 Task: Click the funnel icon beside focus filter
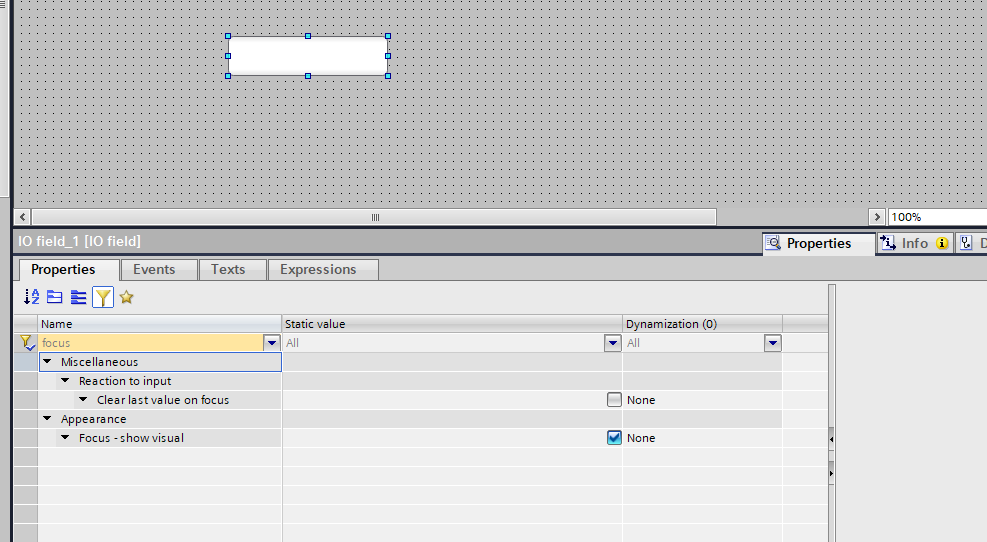[x=26, y=342]
